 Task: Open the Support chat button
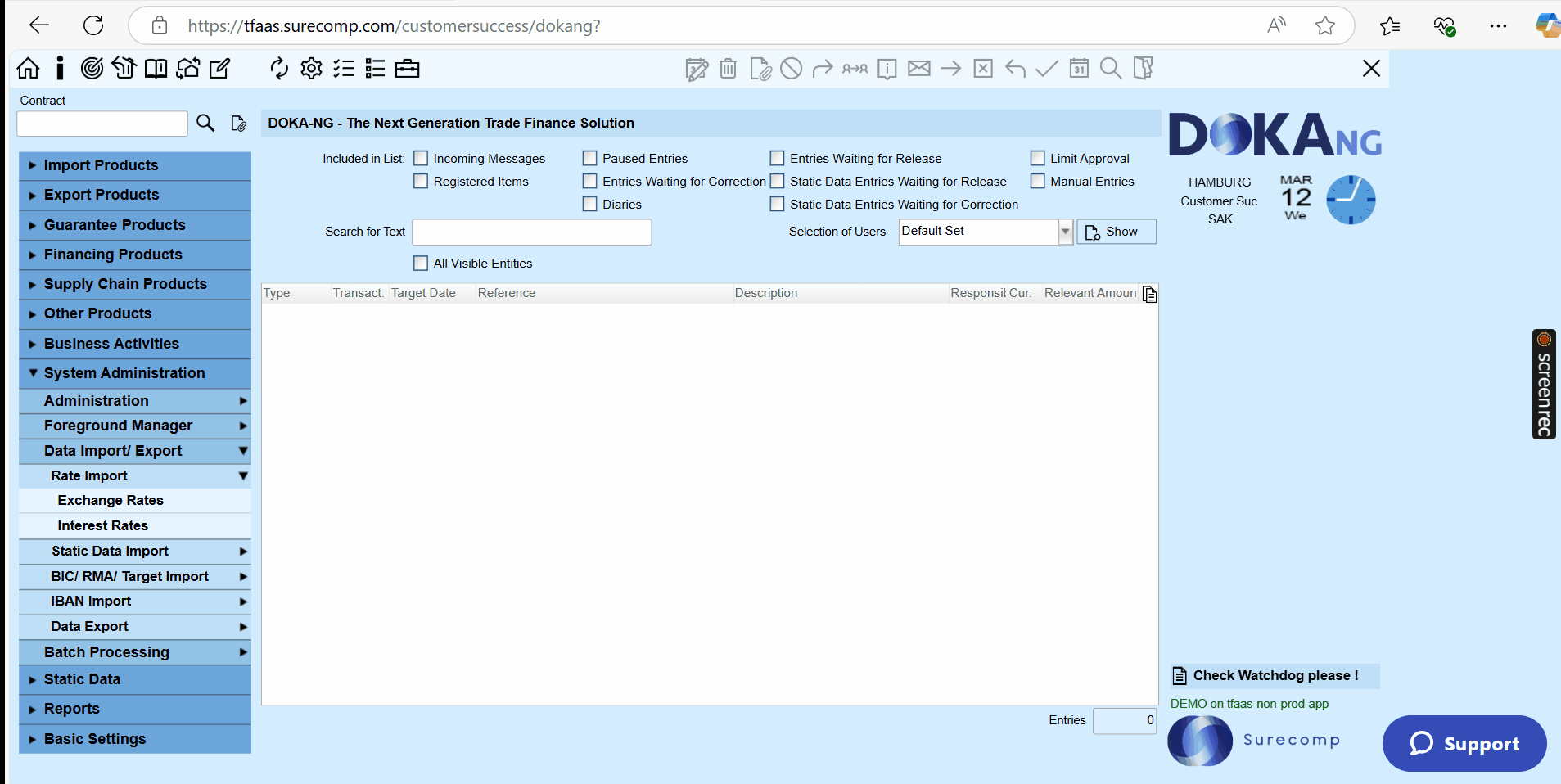coord(1464,743)
